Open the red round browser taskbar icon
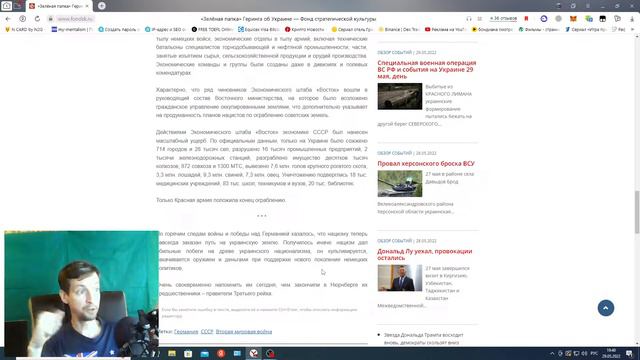The image size is (640, 360). click(x=221, y=353)
